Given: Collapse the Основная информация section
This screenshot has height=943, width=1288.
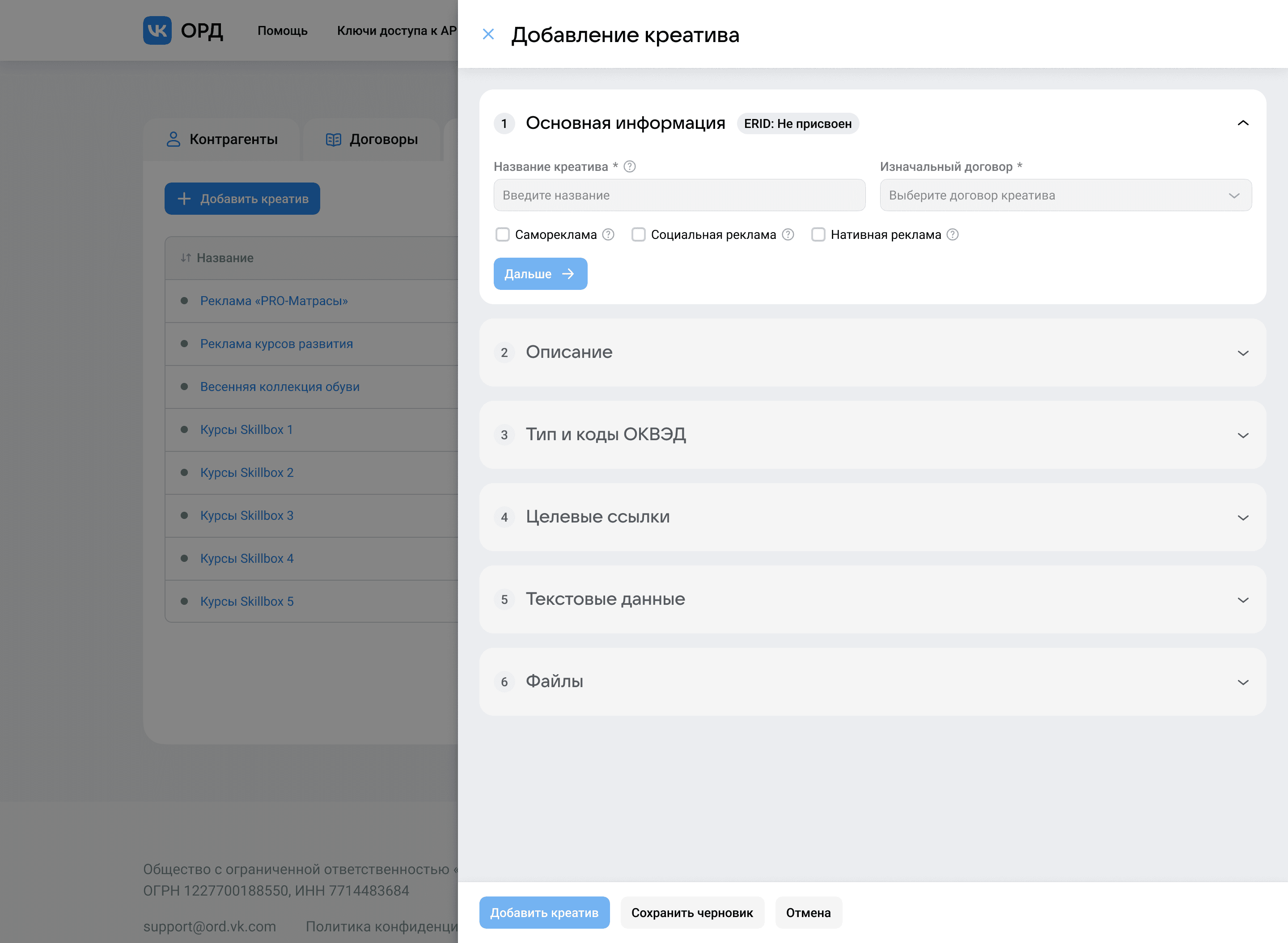Looking at the screenshot, I should [x=1242, y=123].
